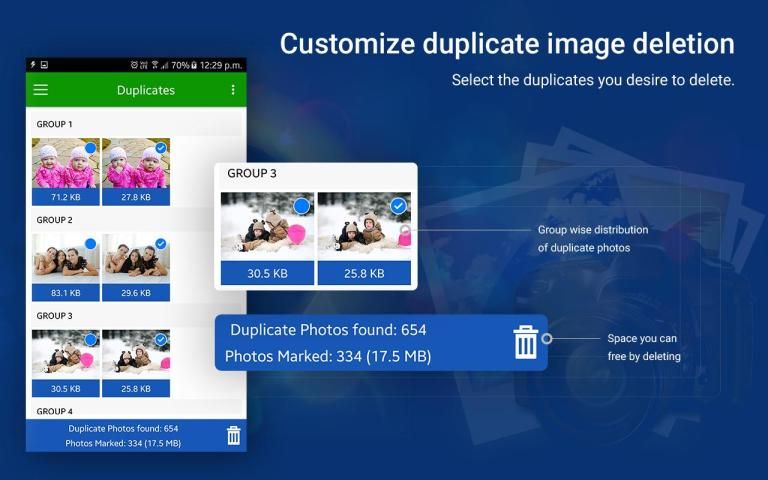Viewport: 768px width, 480px height.
Task: Tap the phone's 30.5 KB Group 3 thumbnail
Action: (x=62, y=357)
